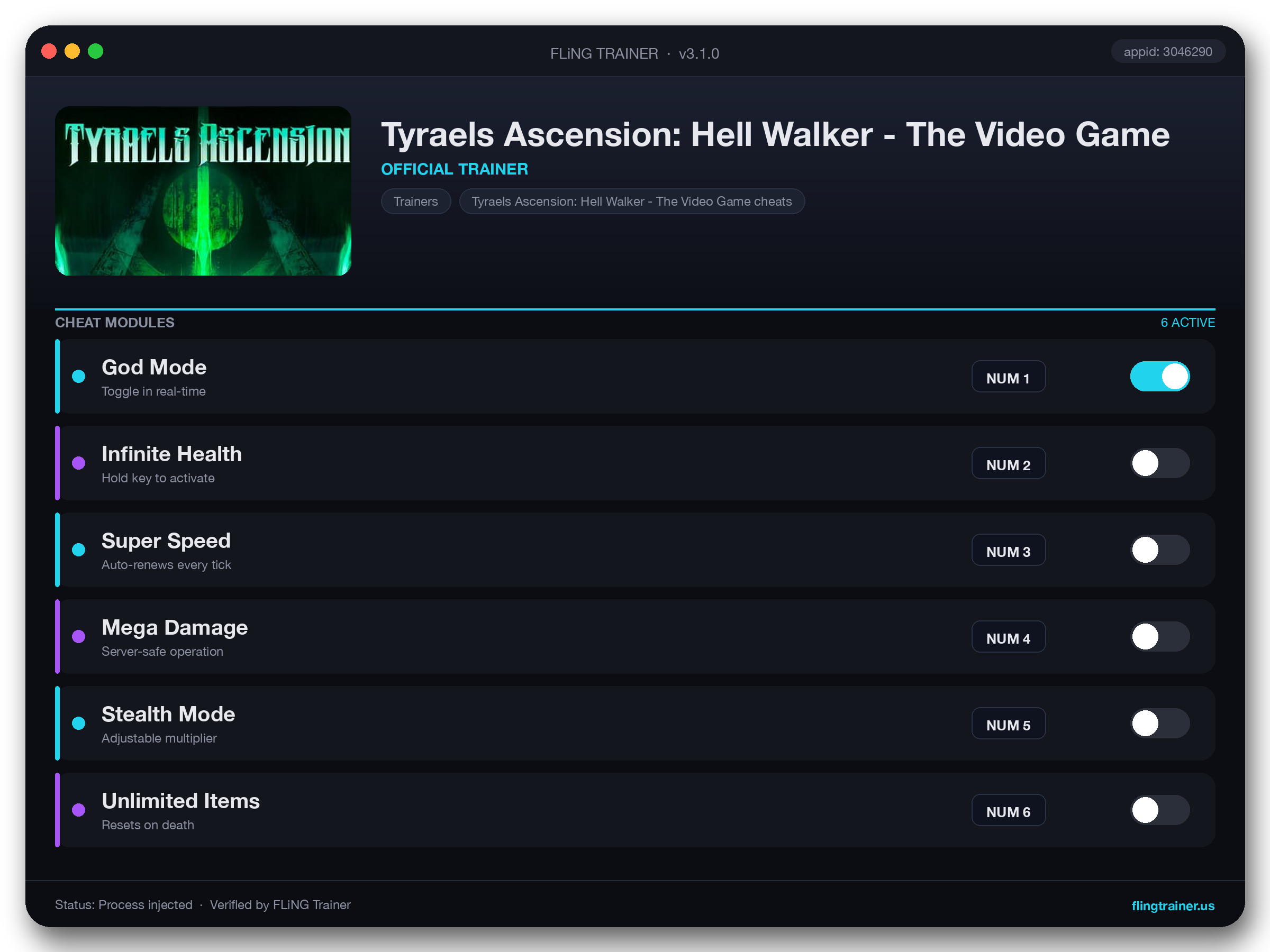Screen dimensions: 1270x952
Task: Click the Super Speed title
Action: click(x=166, y=541)
